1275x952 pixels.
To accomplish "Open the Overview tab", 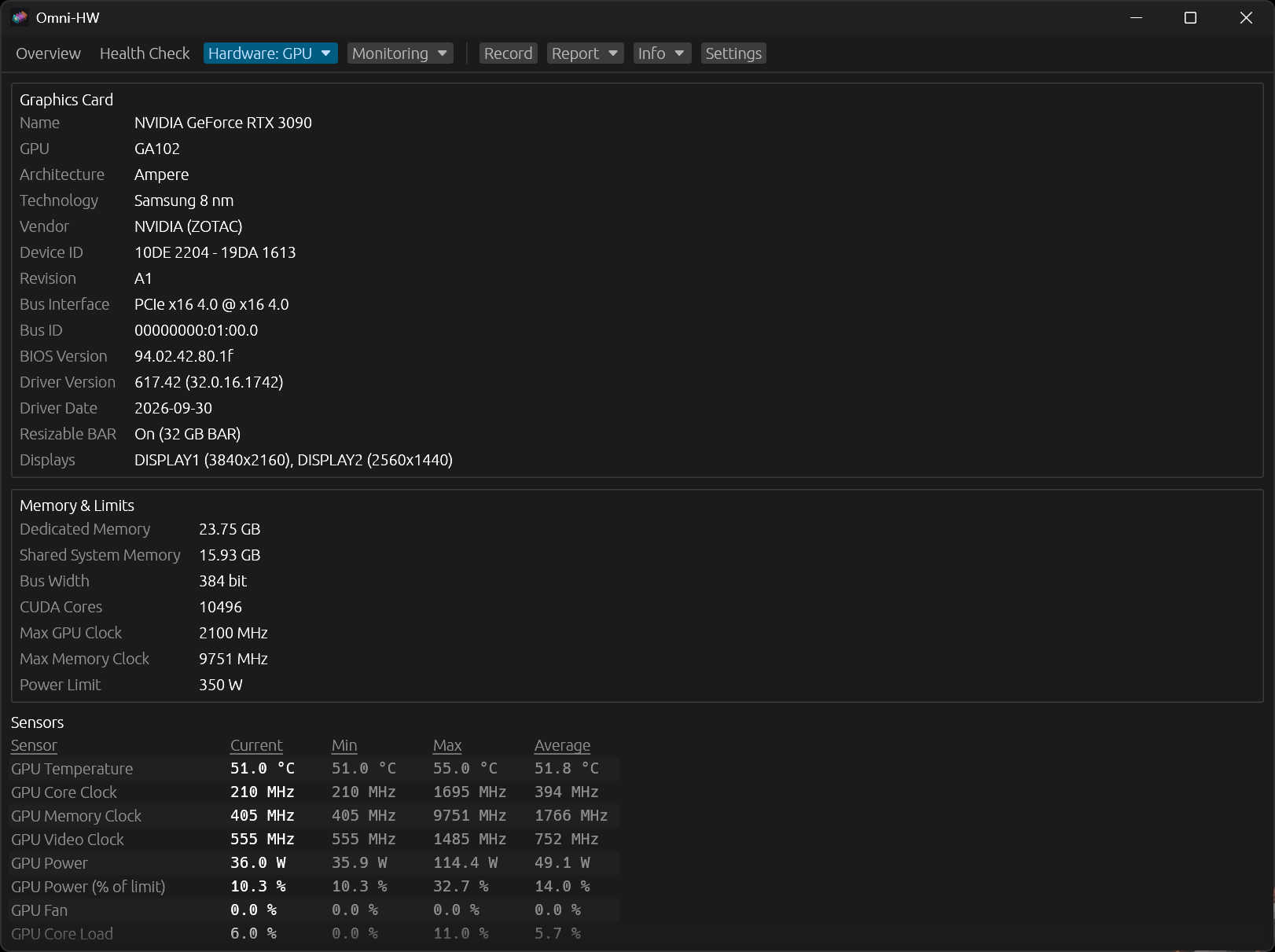I will click(48, 53).
